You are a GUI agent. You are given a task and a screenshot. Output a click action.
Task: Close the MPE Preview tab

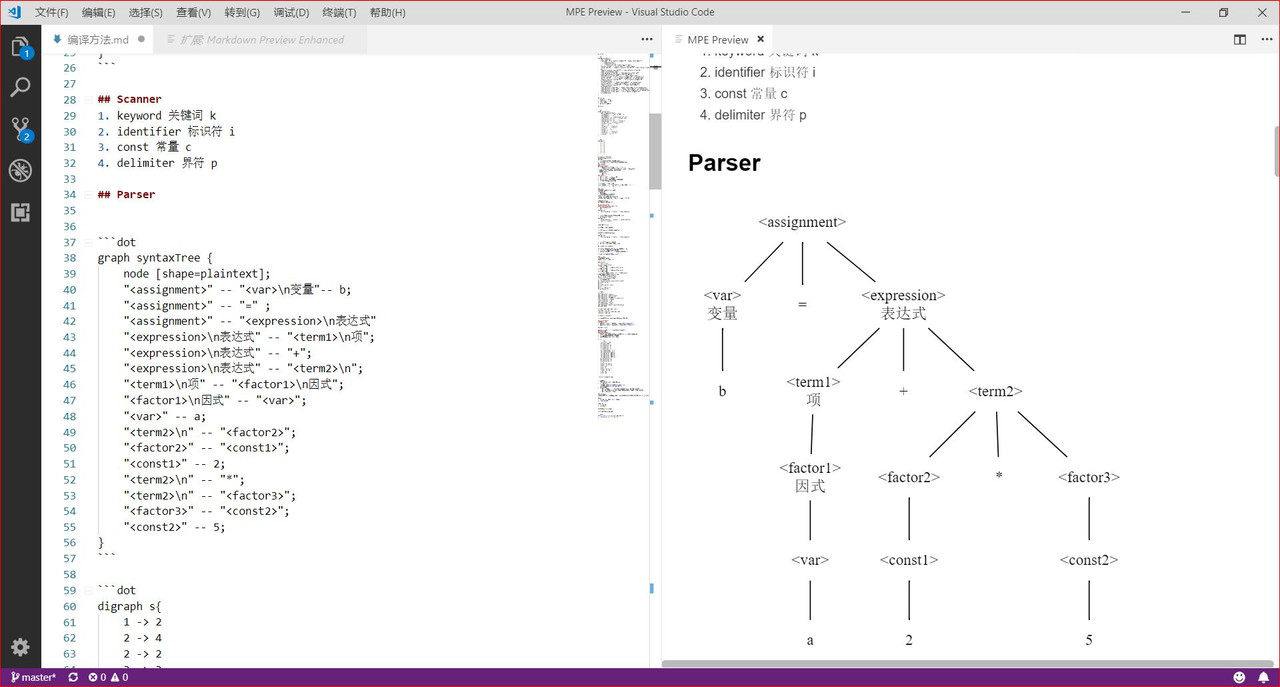[759, 39]
